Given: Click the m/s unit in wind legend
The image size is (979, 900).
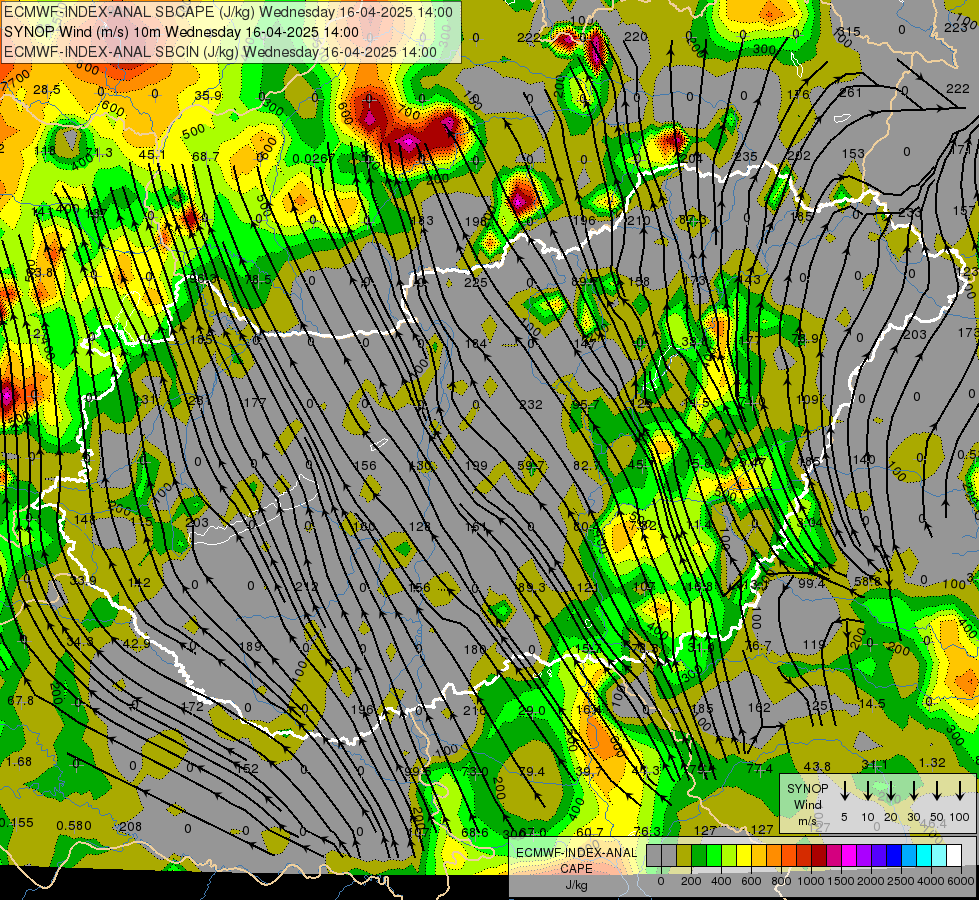Looking at the screenshot, I should point(807,821).
